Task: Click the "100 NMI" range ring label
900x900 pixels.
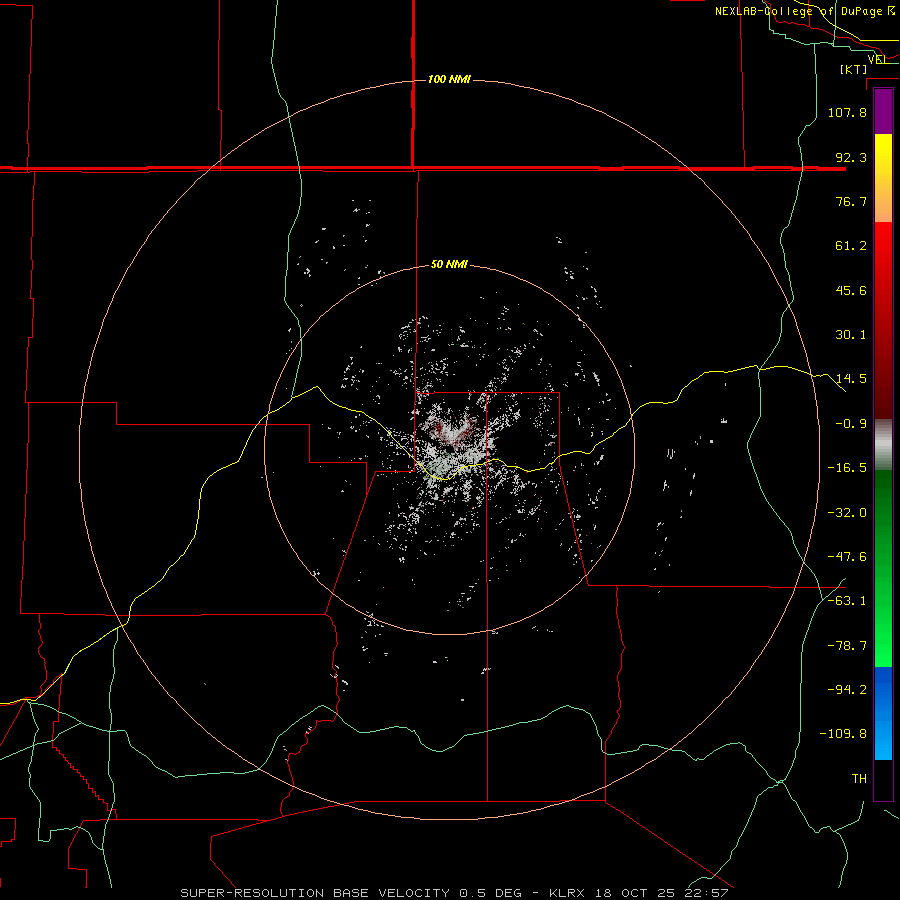Action: tap(449, 79)
